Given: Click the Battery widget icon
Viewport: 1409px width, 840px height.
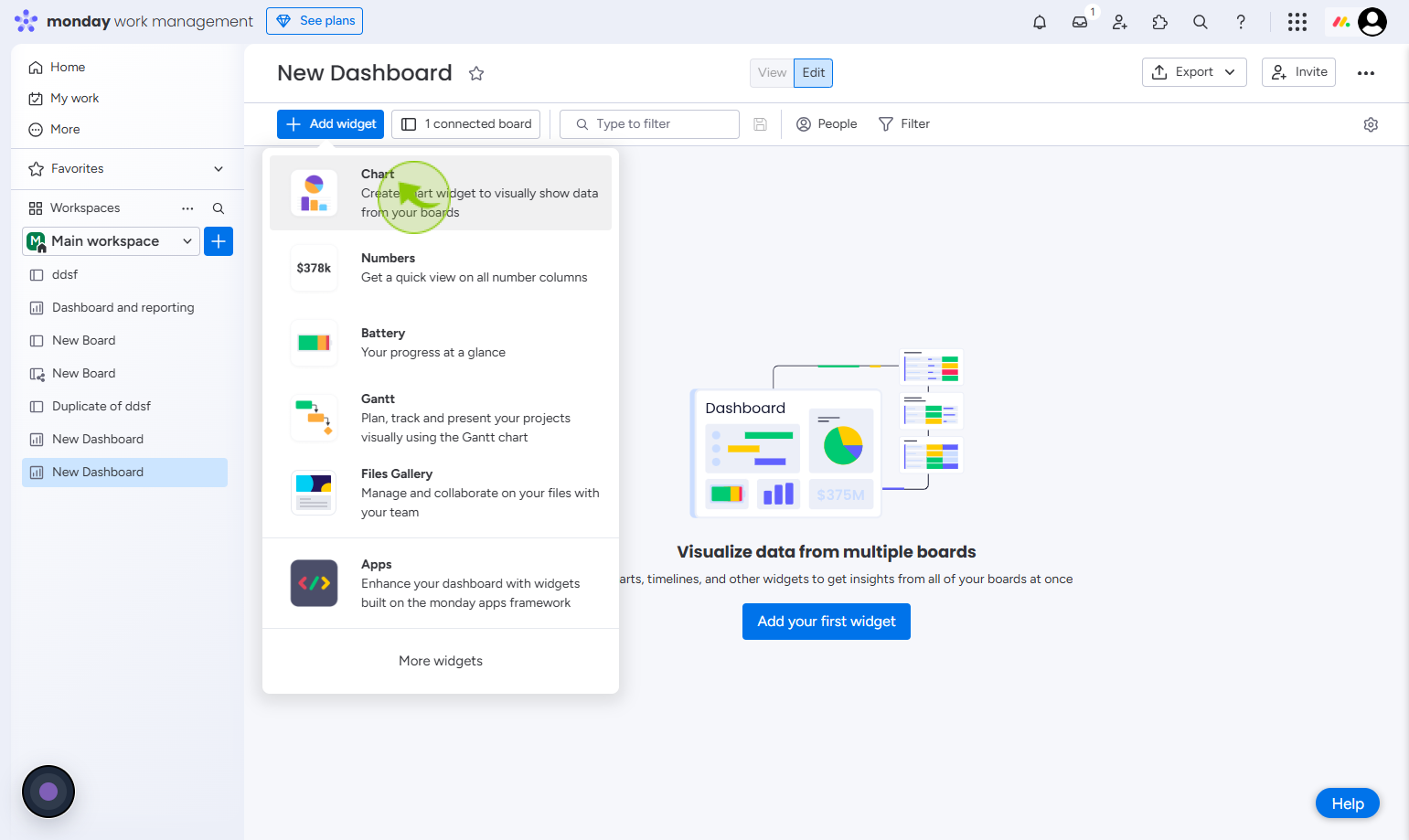Looking at the screenshot, I should click(315, 343).
